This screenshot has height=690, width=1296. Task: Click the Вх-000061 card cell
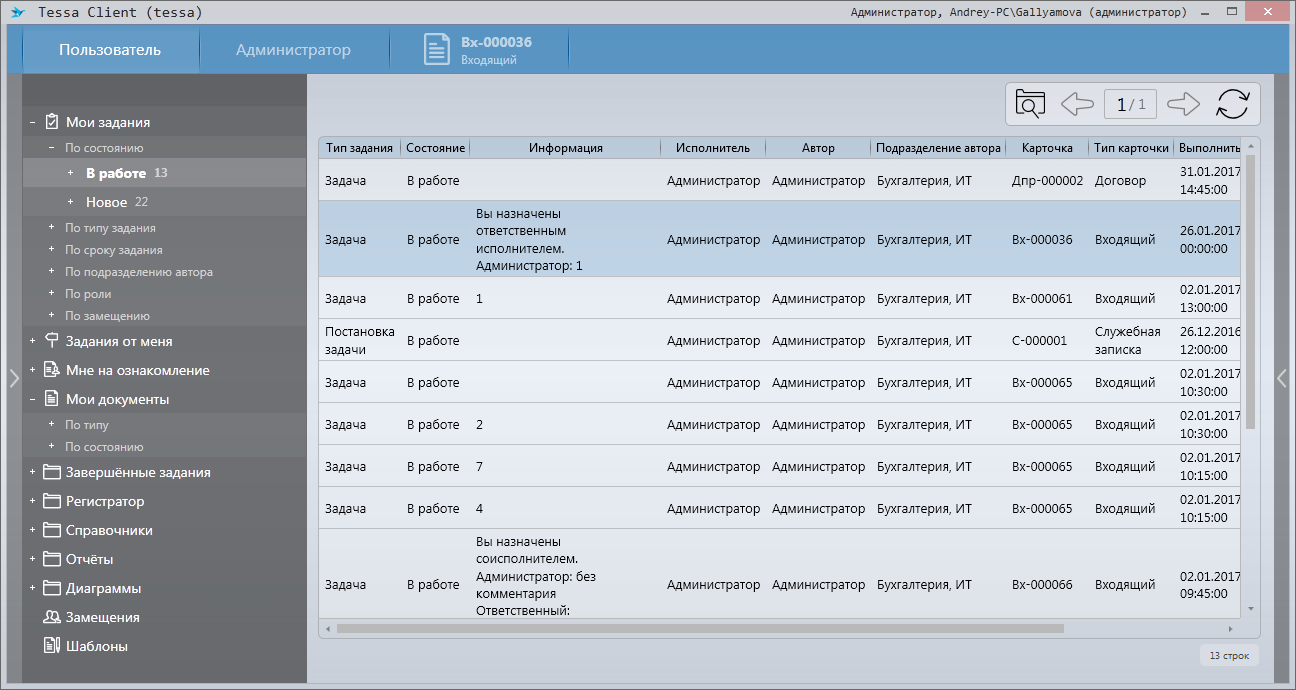[1047, 298]
